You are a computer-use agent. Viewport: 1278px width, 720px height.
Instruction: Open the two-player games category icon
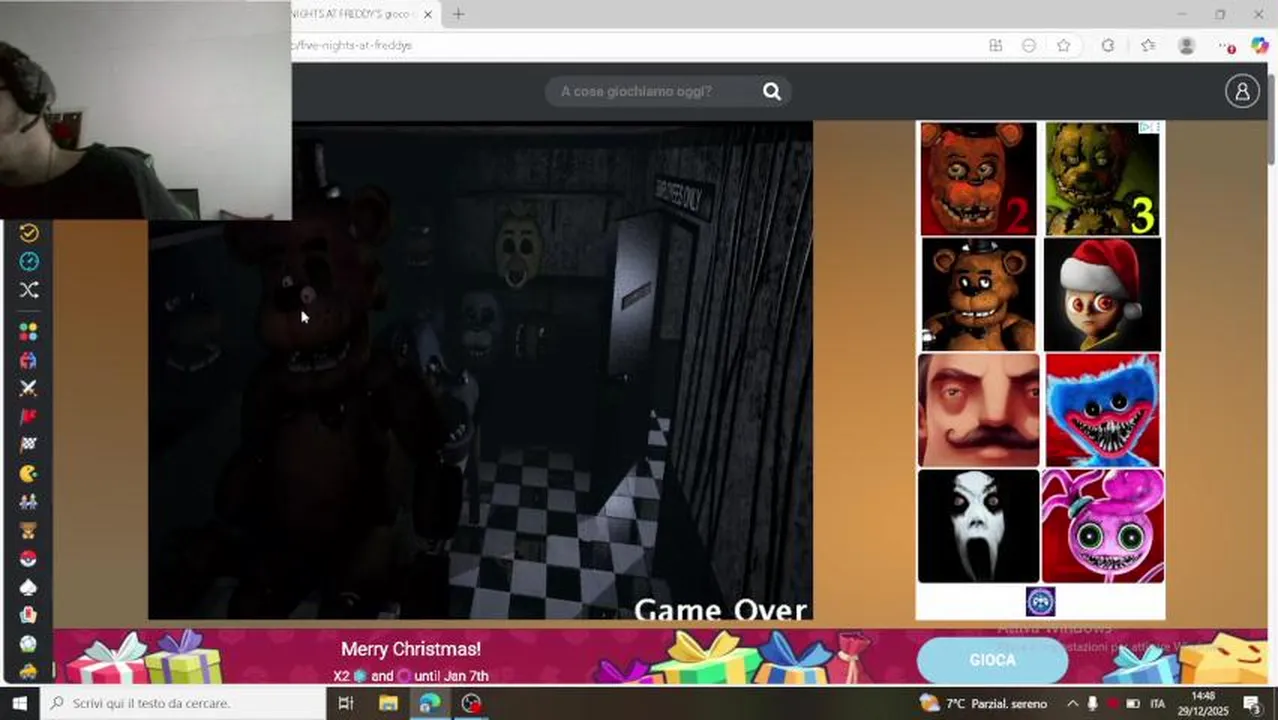29,502
